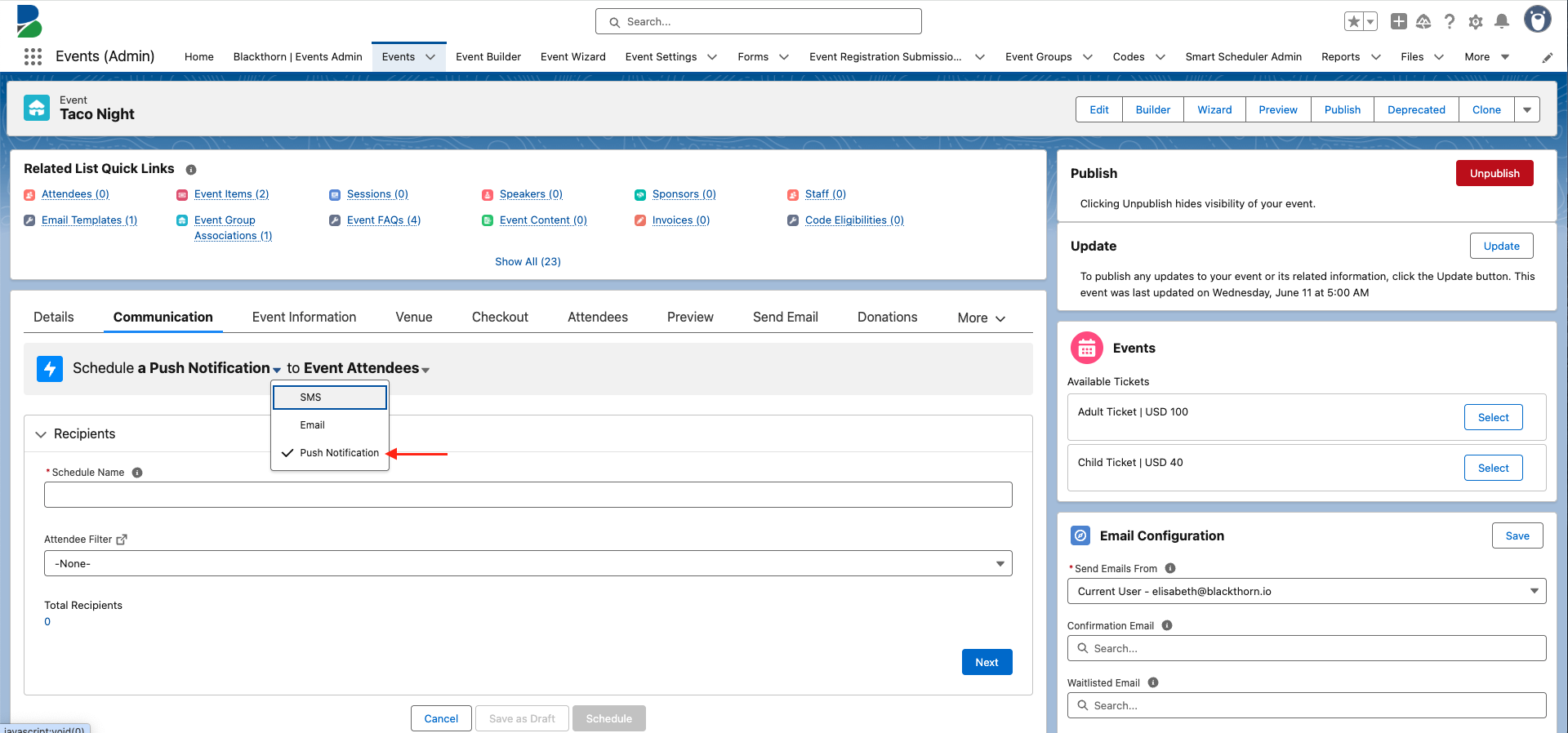Click the pink Events calendar icon

[x=1087, y=349]
